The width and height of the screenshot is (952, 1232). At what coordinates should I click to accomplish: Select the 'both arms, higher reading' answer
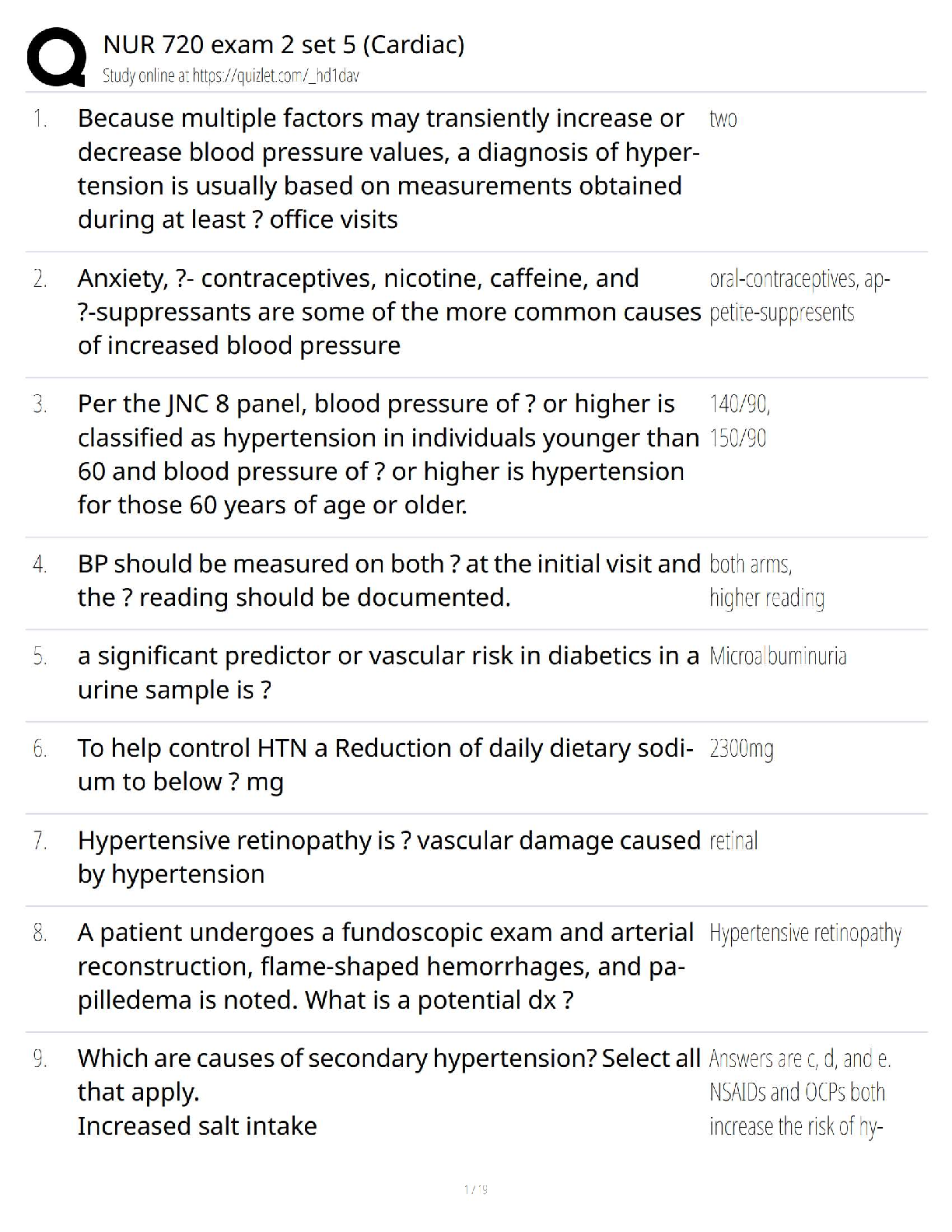coord(766,580)
